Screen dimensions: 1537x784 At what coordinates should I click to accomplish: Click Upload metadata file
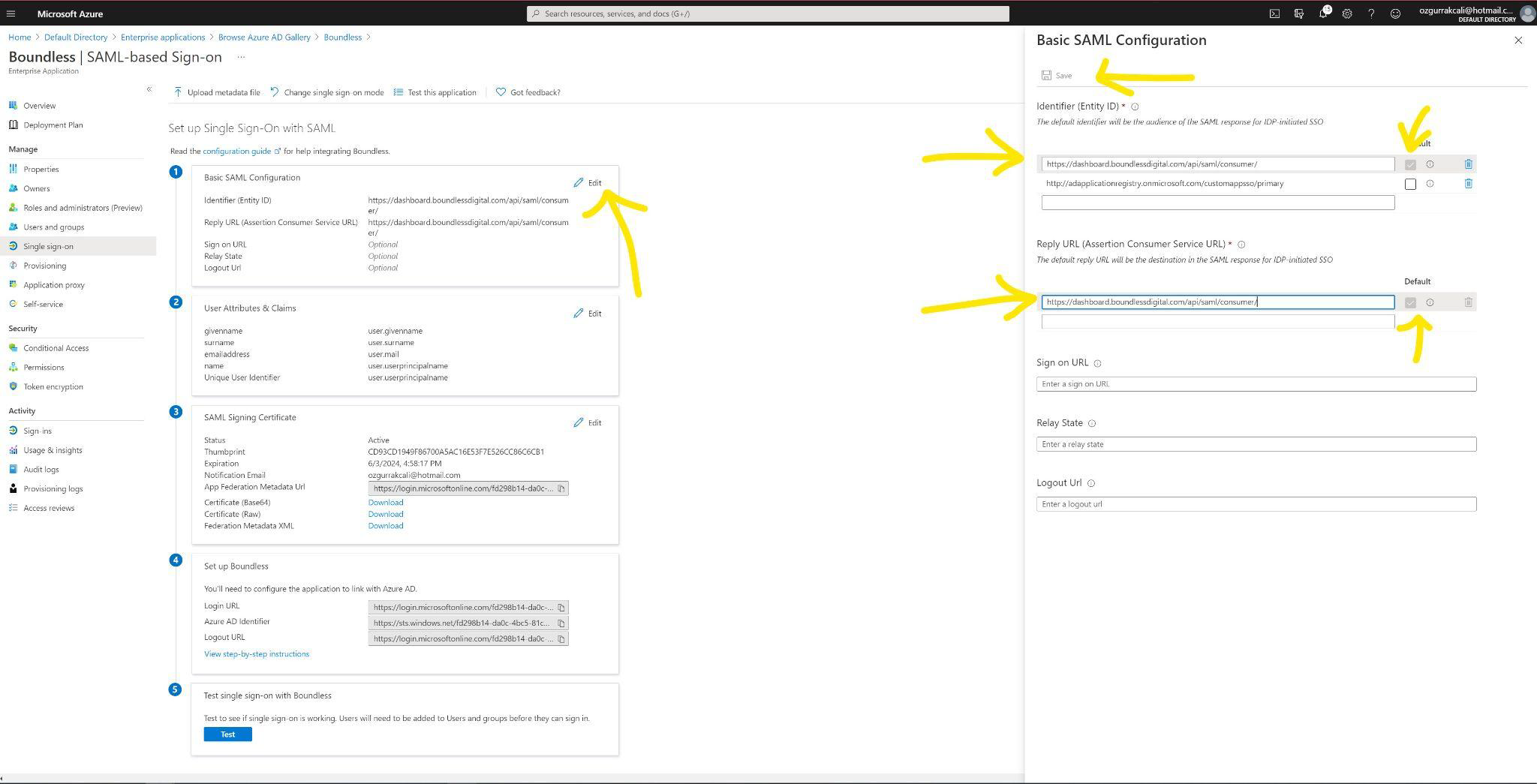pyautogui.click(x=217, y=92)
